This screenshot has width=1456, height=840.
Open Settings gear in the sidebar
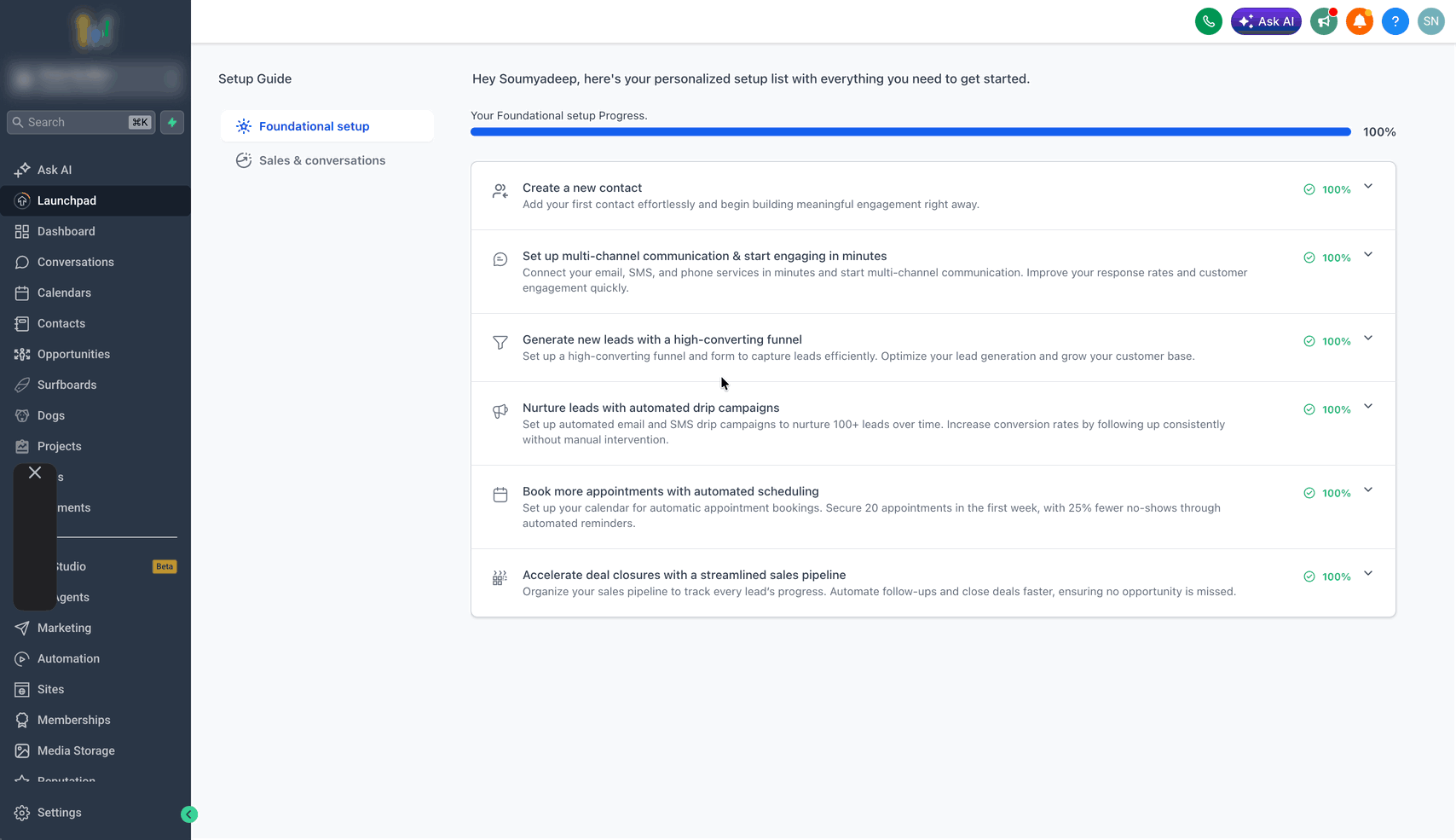pos(22,813)
